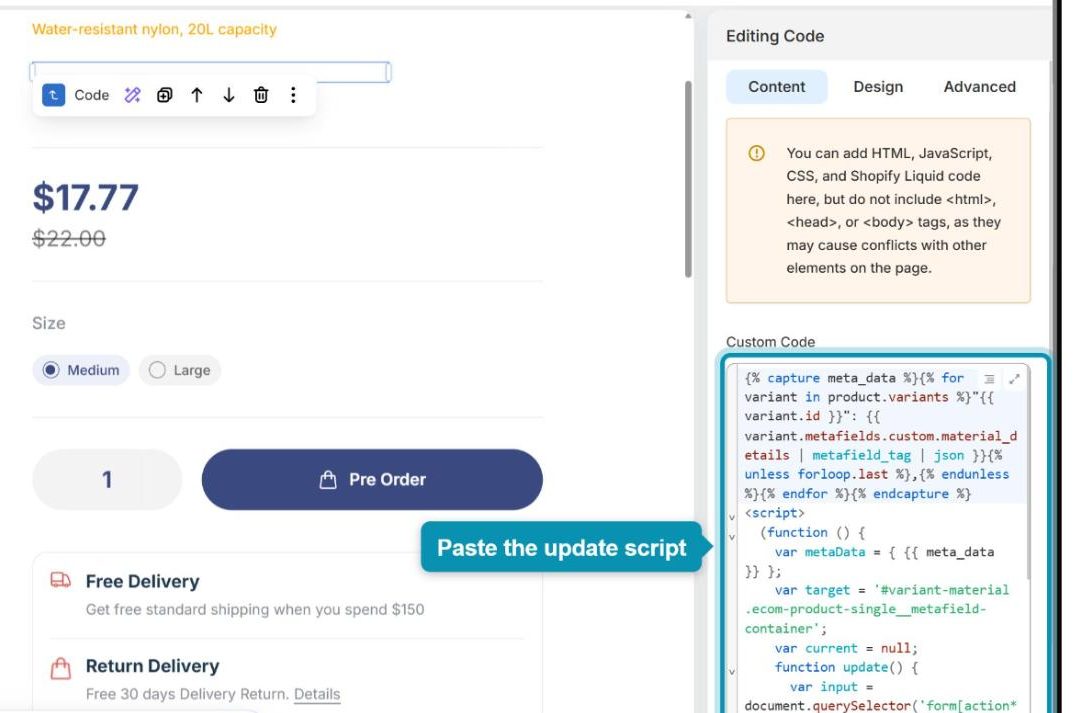Screen dimensions: 1082x713
Task: Select the Medium size option
Action: click(81, 370)
